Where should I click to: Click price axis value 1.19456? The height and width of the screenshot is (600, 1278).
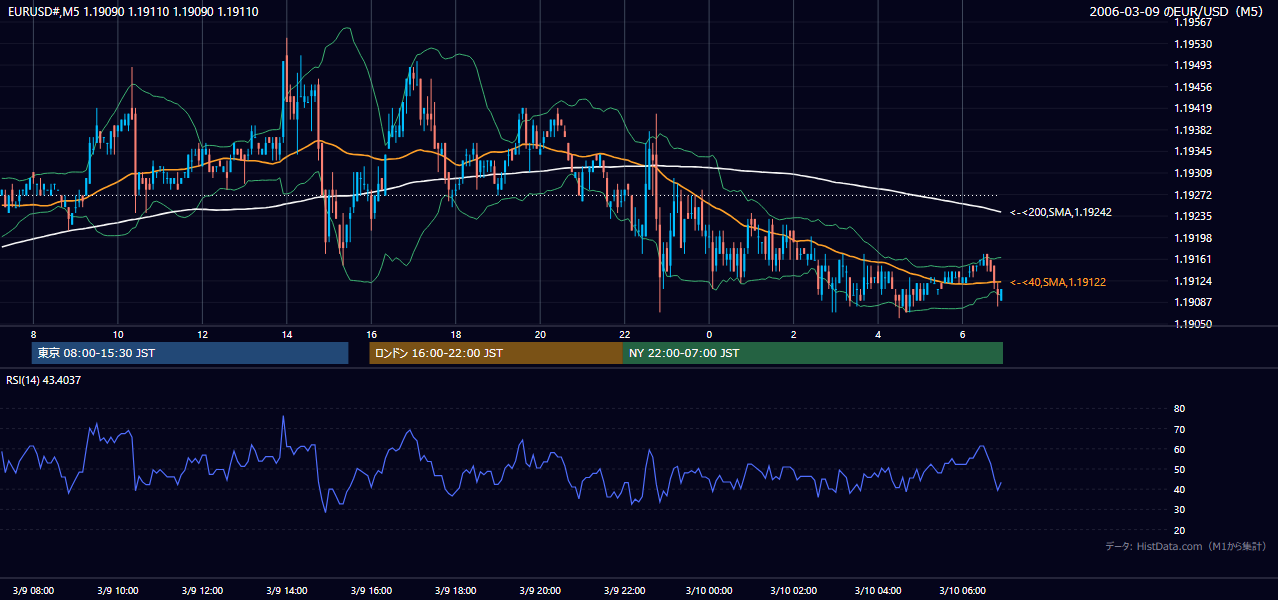[1192, 87]
